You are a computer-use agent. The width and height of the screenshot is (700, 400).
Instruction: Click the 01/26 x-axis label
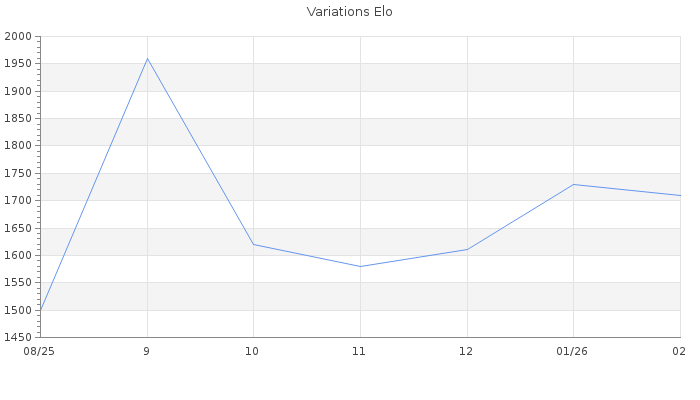click(573, 351)
